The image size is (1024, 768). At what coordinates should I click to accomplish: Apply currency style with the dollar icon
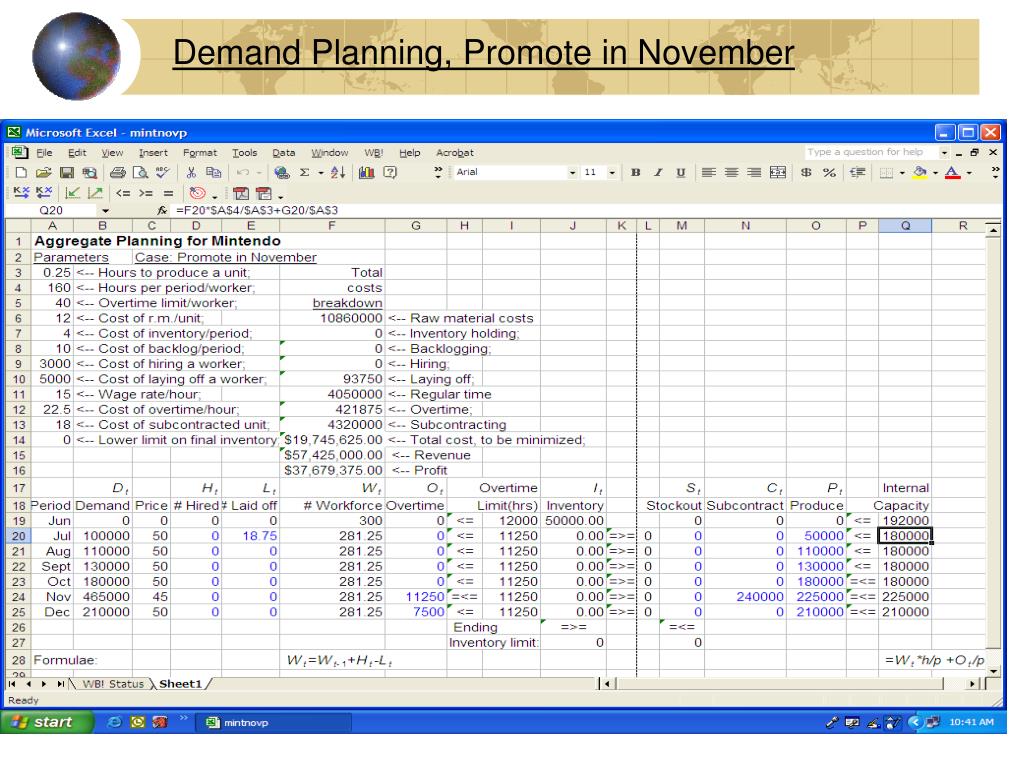click(x=807, y=172)
